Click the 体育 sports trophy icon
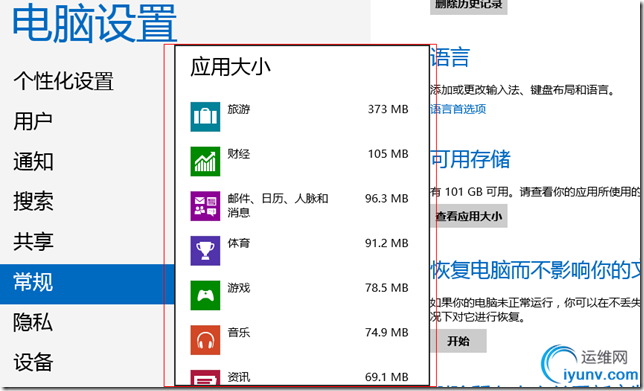The image size is (644, 391). point(205,251)
